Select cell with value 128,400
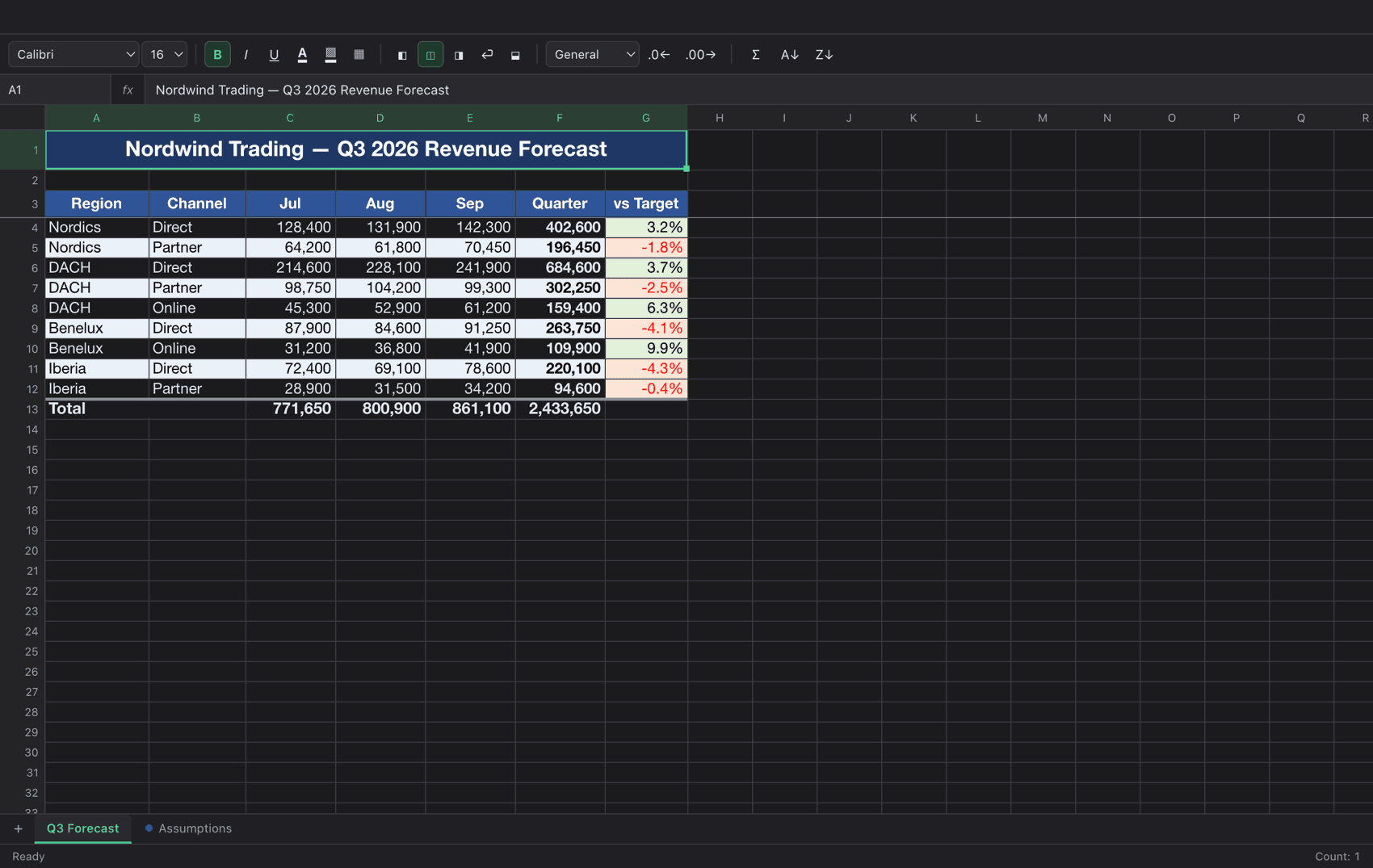The height and width of the screenshot is (868, 1373). [291, 228]
